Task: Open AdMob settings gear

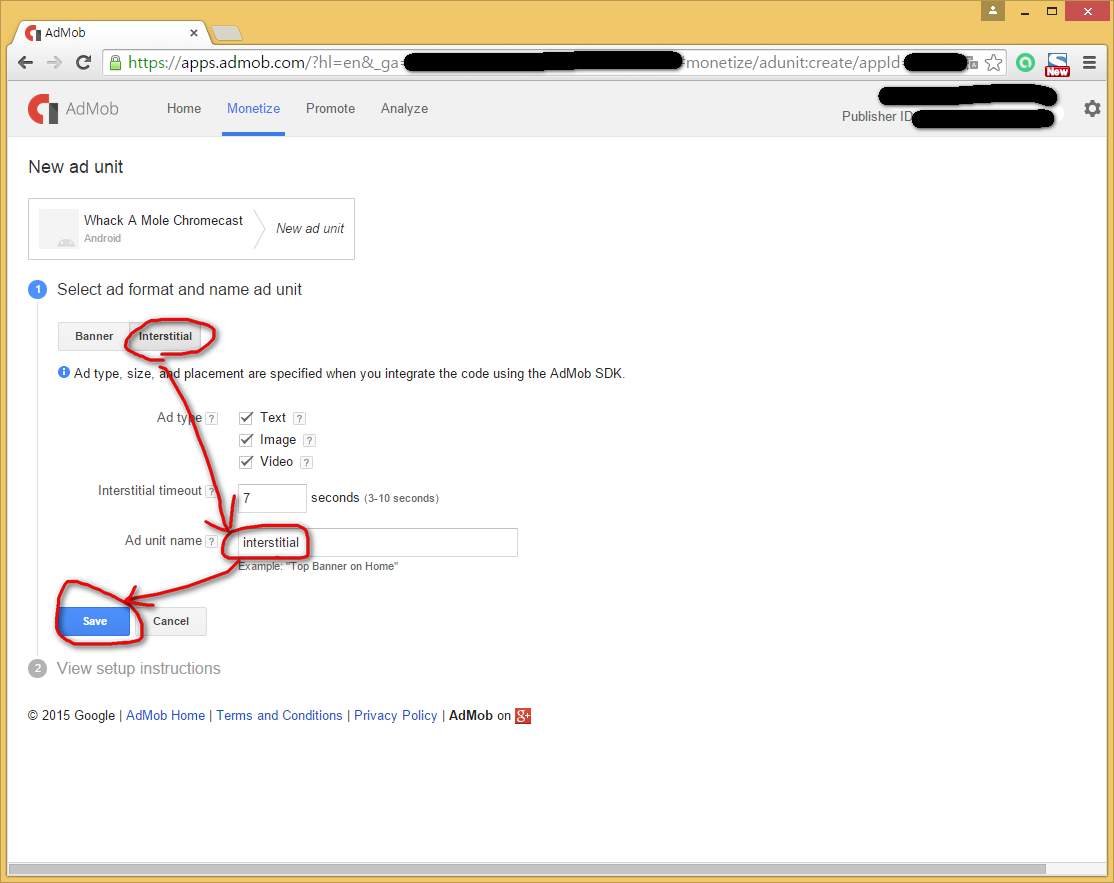Action: coord(1092,109)
